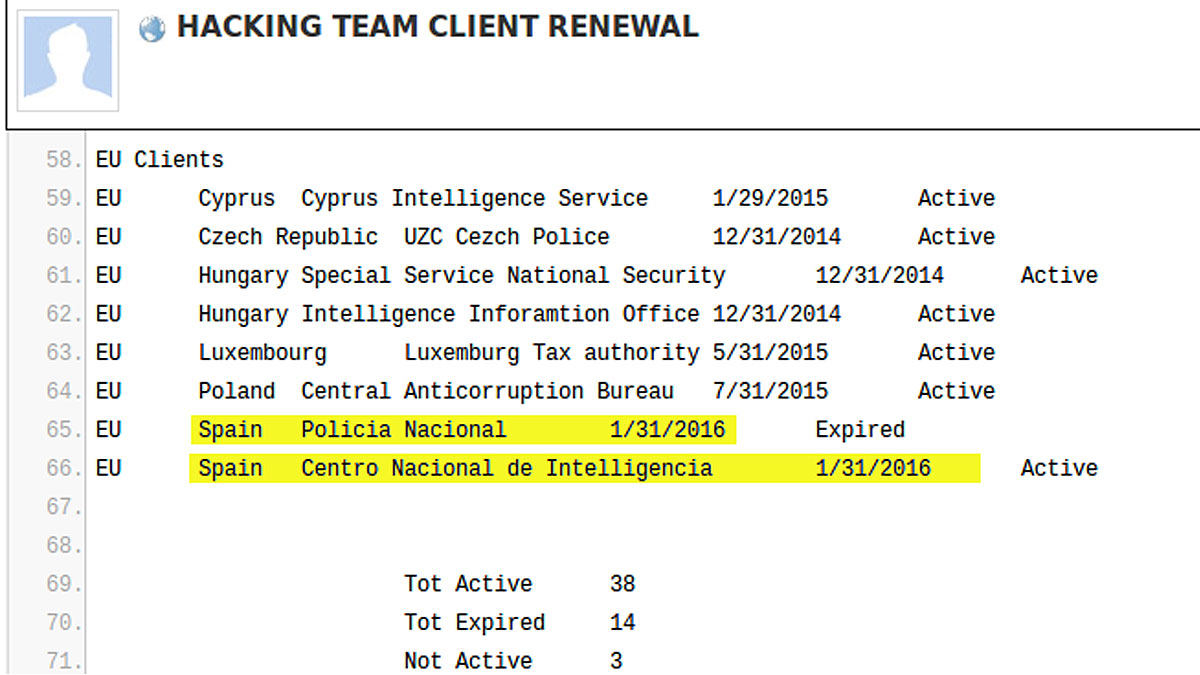Click the Luxemburg Tax authority entry
This screenshot has height=675, width=1200.
click(x=551, y=353)
